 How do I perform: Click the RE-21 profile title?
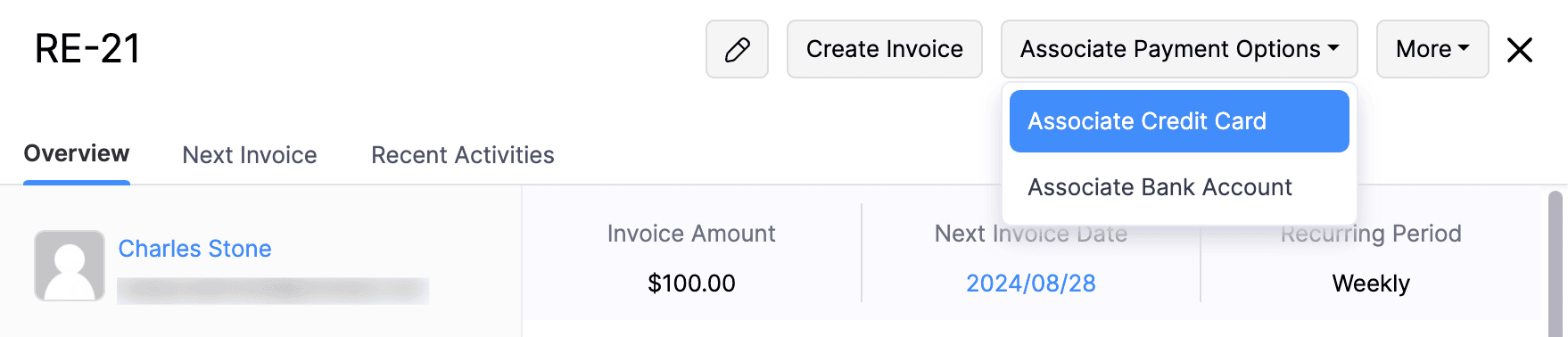[x=87, y=49]
